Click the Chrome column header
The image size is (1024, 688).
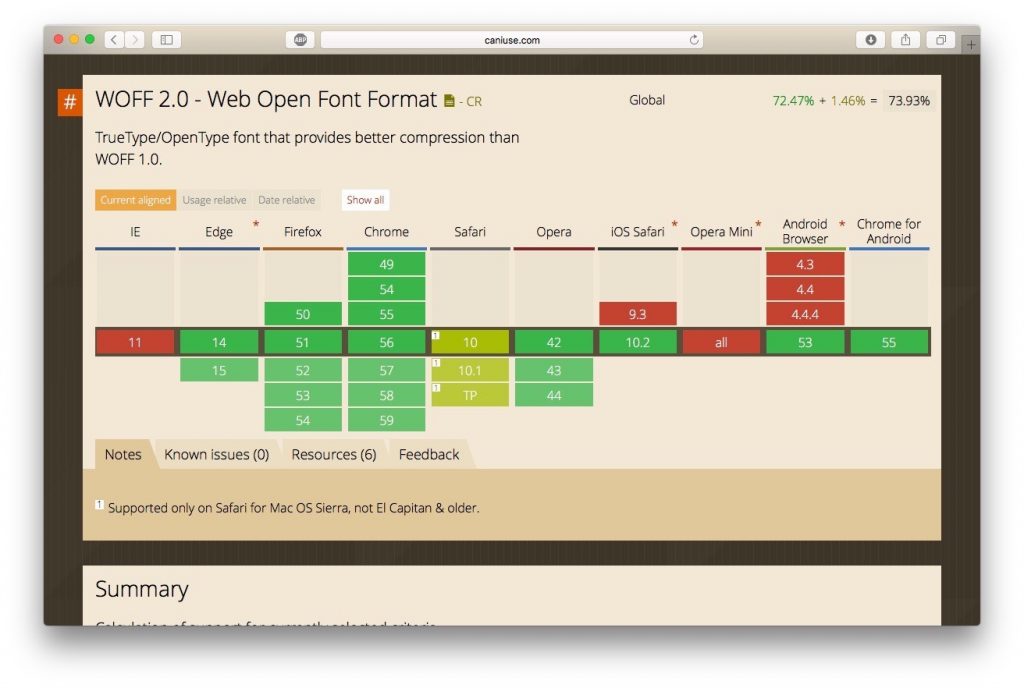pos(387,232)
